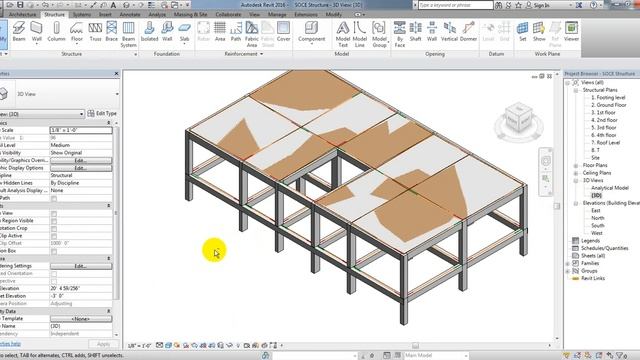The height and width of the screenshot is (360, 640).
Task: Open the Architecture ribbon tab
Action: [22, 14]
